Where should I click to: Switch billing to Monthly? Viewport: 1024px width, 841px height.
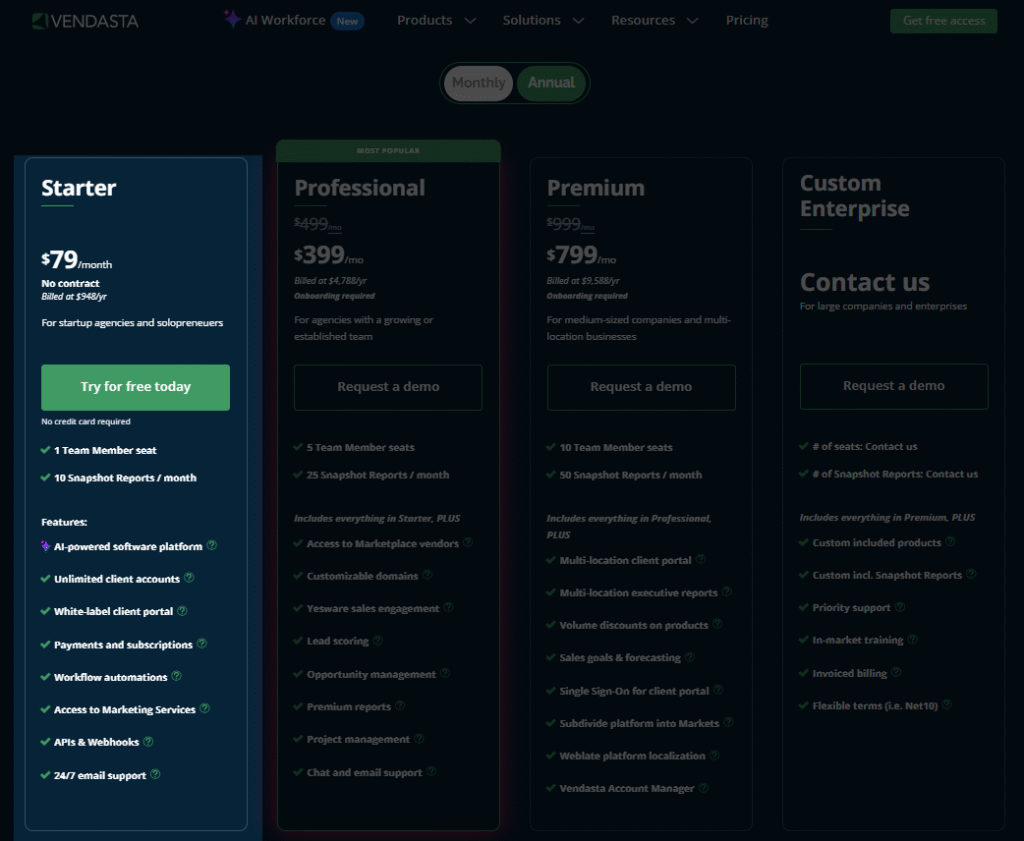[x=478, y=83]
